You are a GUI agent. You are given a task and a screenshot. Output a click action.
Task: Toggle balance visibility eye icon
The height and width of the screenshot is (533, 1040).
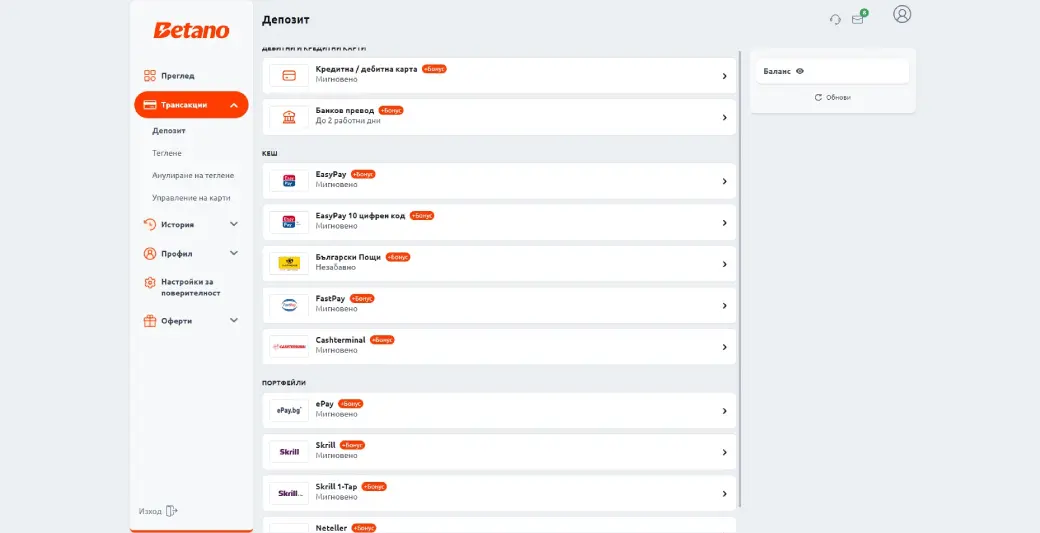(x=800, y=71)
